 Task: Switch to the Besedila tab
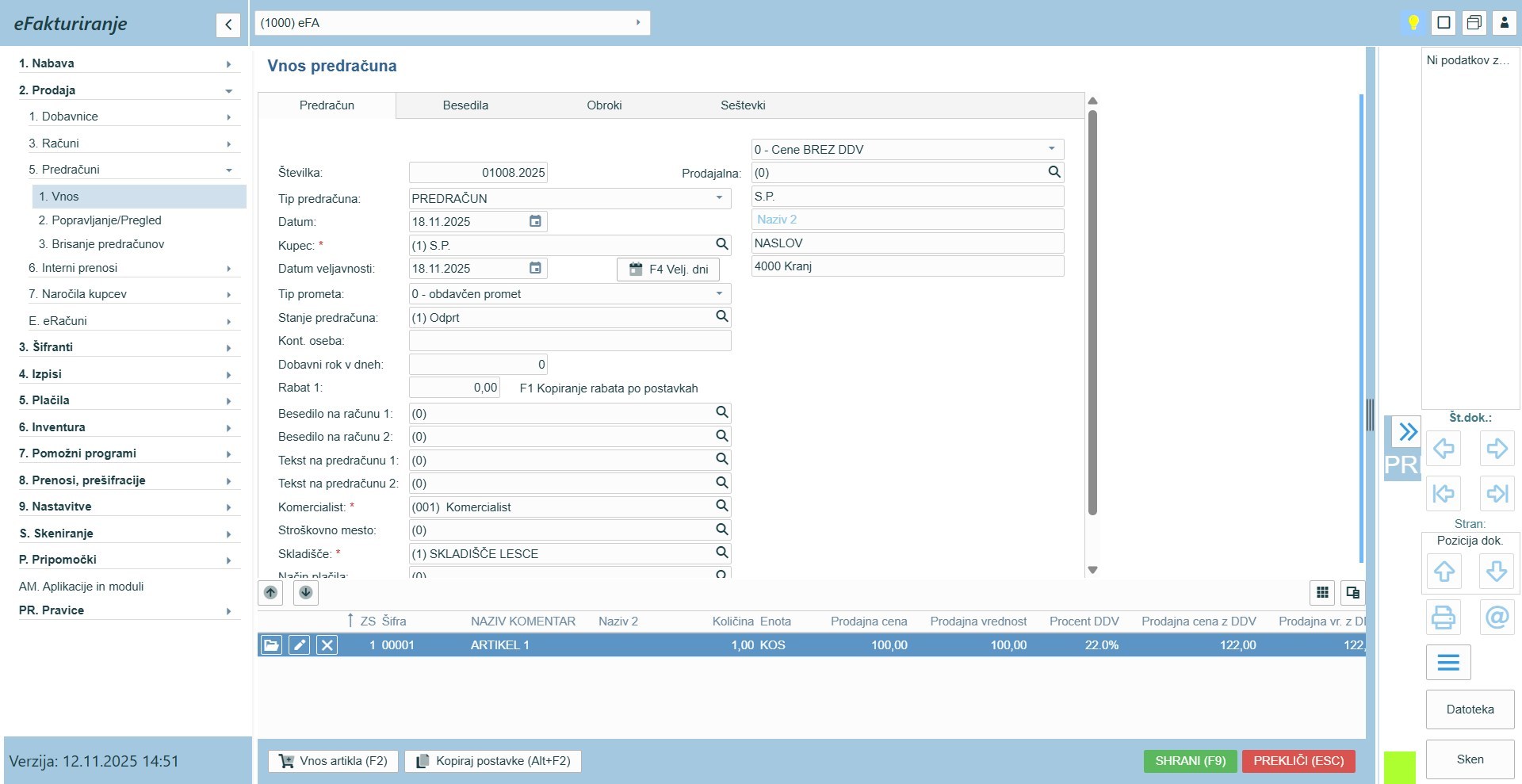(x=465, y=105)
